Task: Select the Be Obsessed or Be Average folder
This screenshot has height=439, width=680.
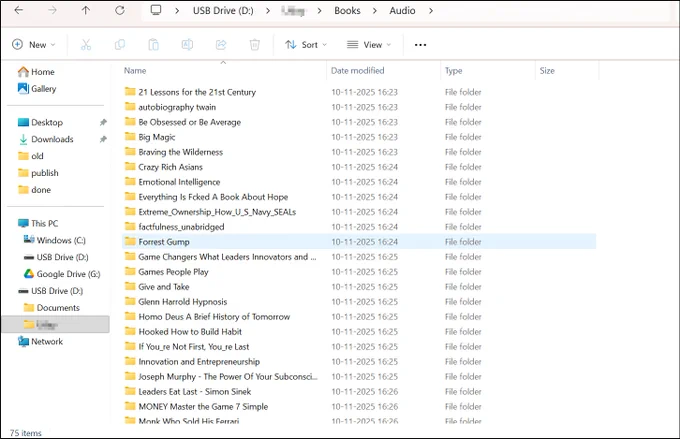Action: (x=190, y=122)
